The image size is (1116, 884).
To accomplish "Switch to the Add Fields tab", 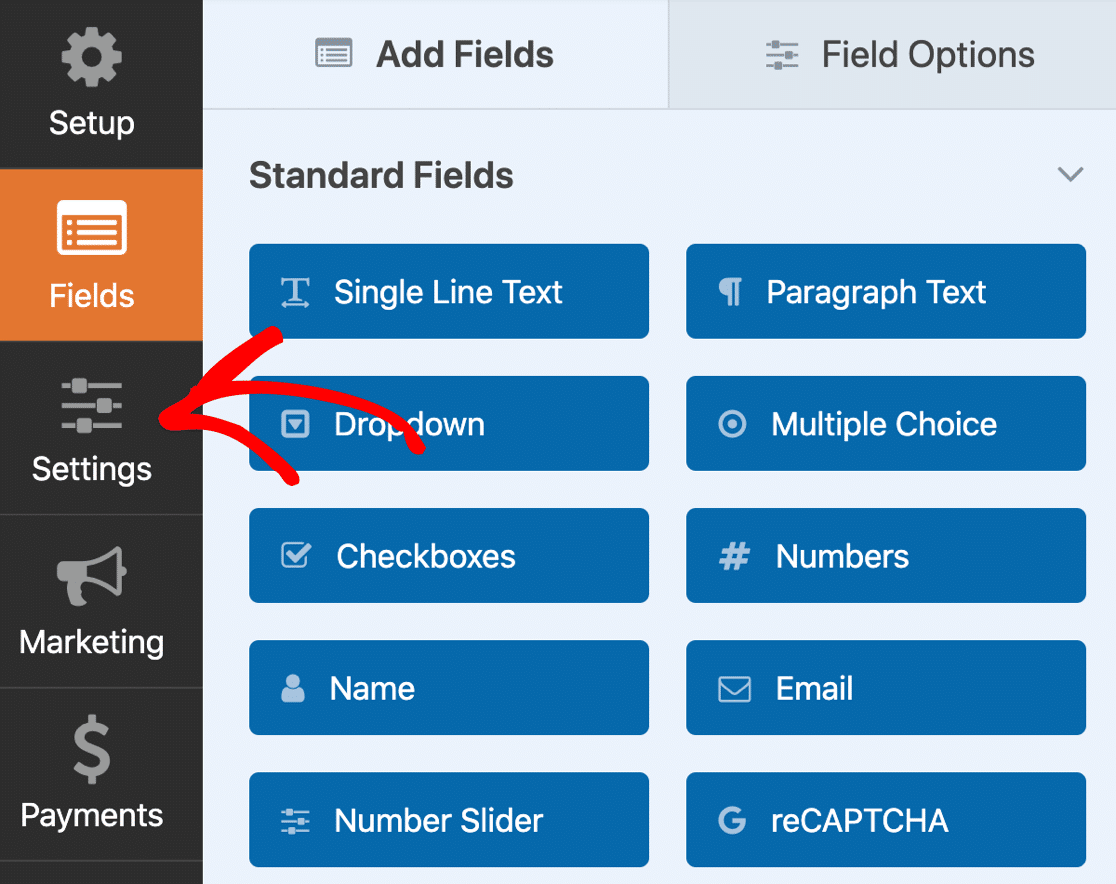I will click(435, 55).
